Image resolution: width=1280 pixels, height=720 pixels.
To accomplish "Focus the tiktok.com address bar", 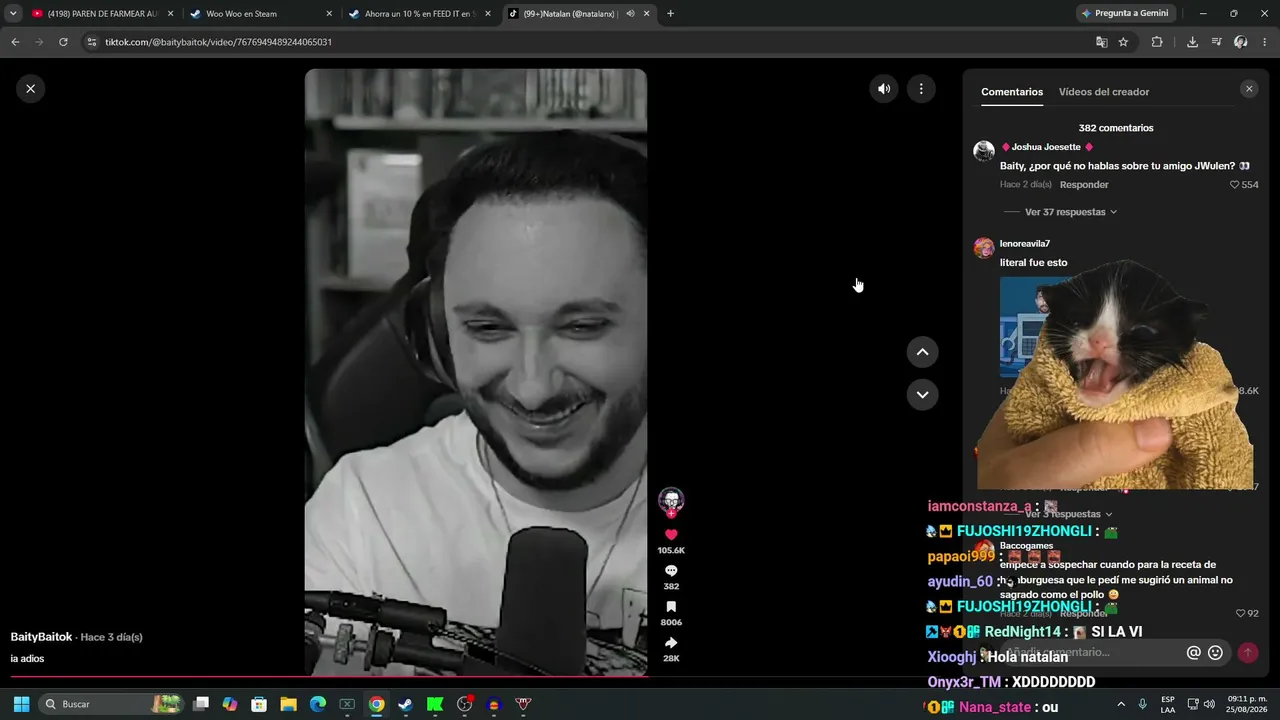I will point(590,42).
